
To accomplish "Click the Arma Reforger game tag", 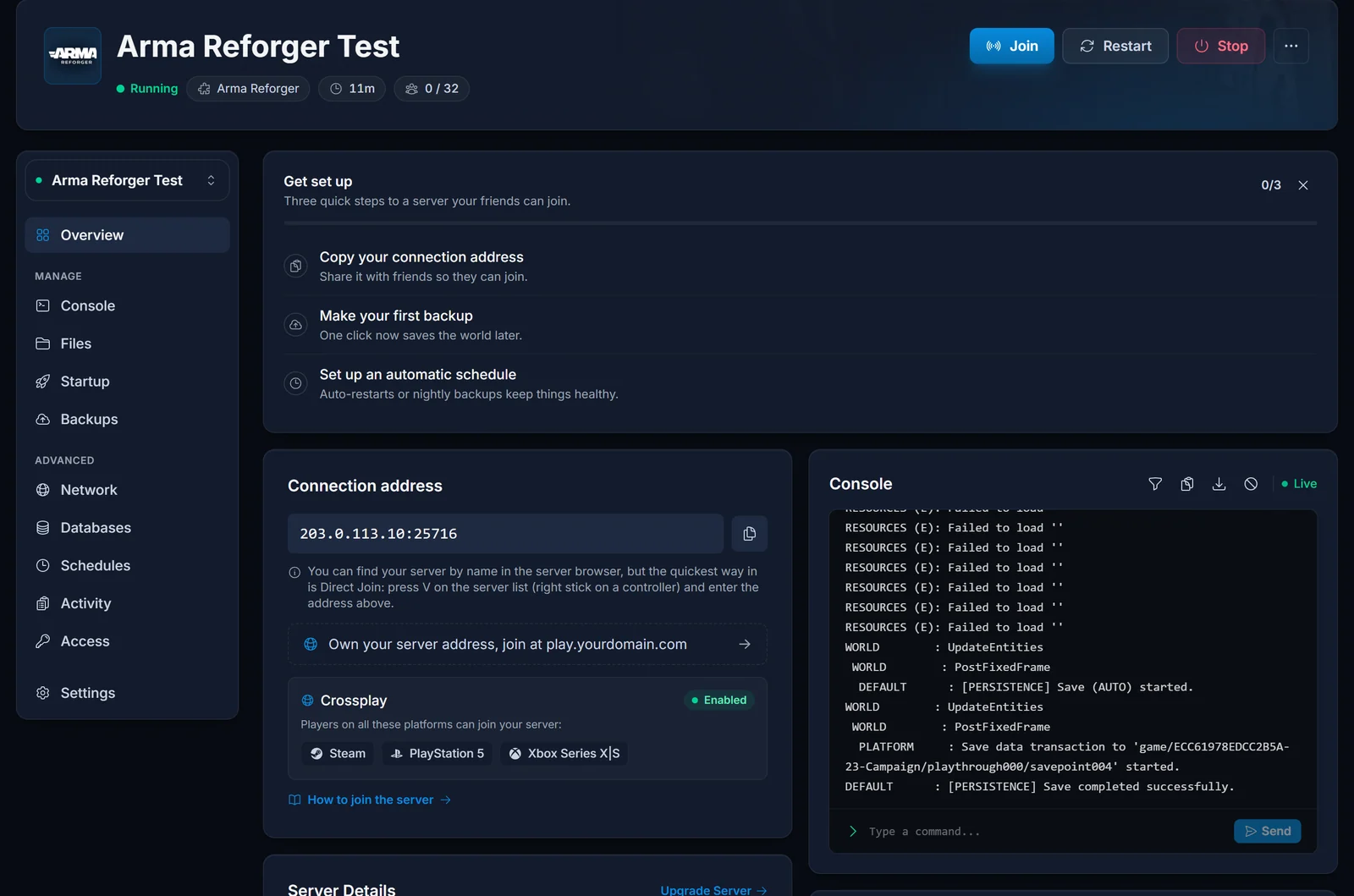I will tap(248, 89).
